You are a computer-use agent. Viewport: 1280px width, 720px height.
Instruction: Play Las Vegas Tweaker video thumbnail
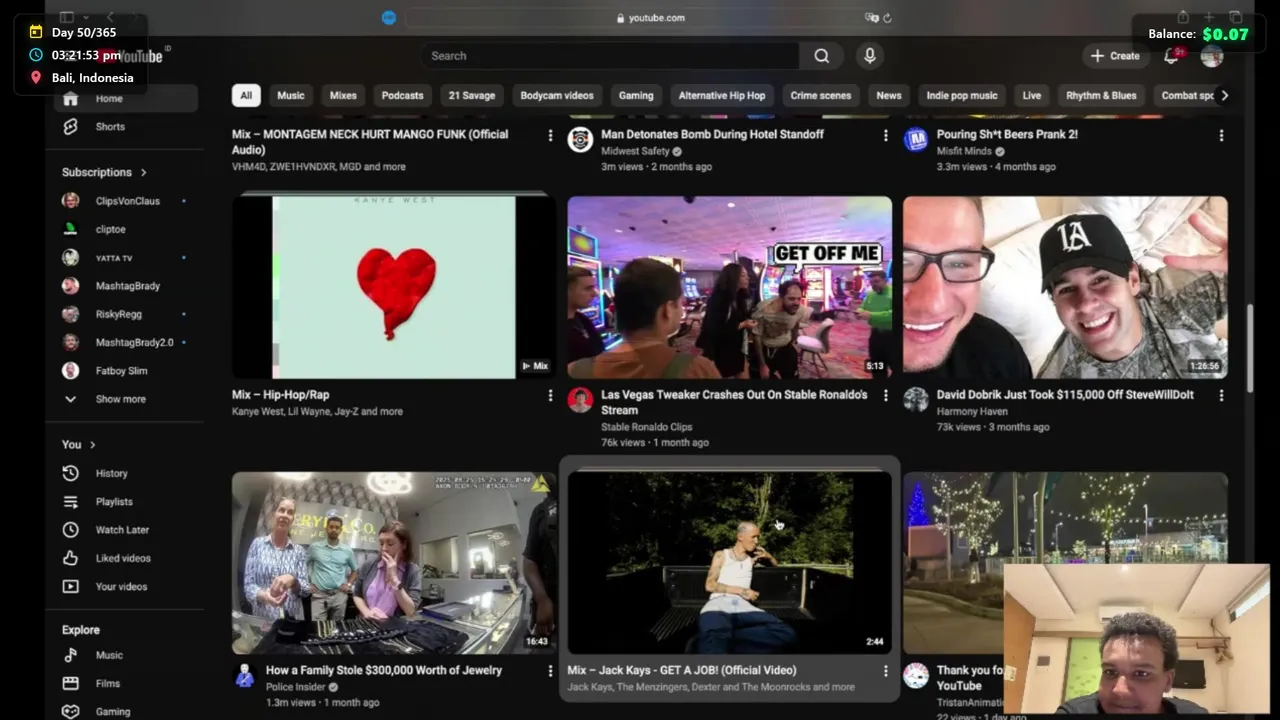tap(729, 287)
